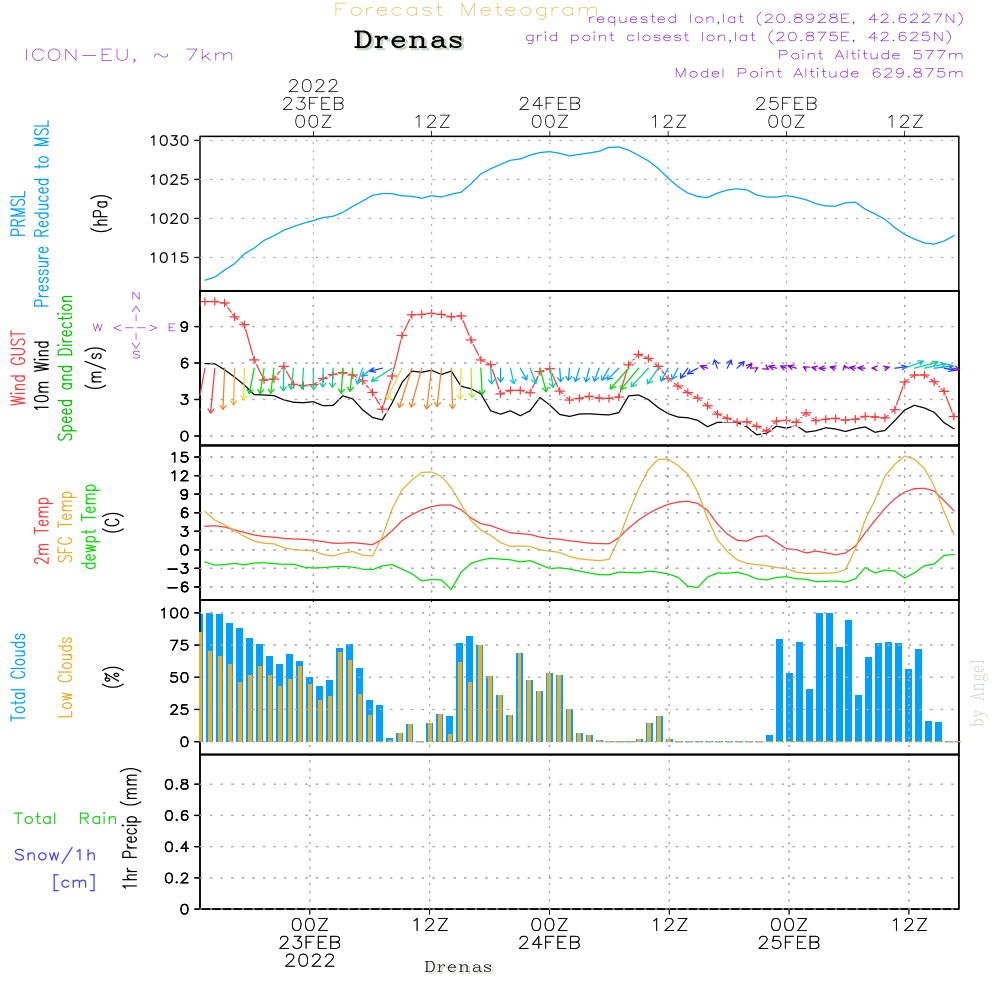This screenshot has height=1000, width=1000.
Task: Select the blue 'Snow/1h' legend label
Action: (55, 855)
